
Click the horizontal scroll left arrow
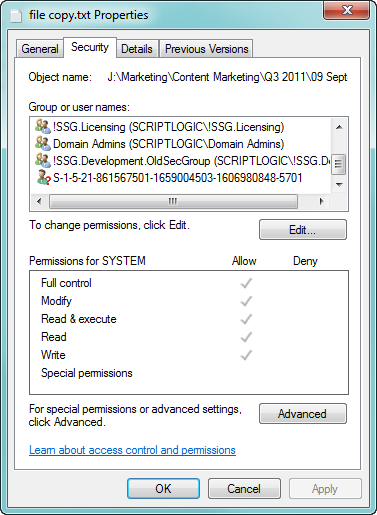pos(39,201)
